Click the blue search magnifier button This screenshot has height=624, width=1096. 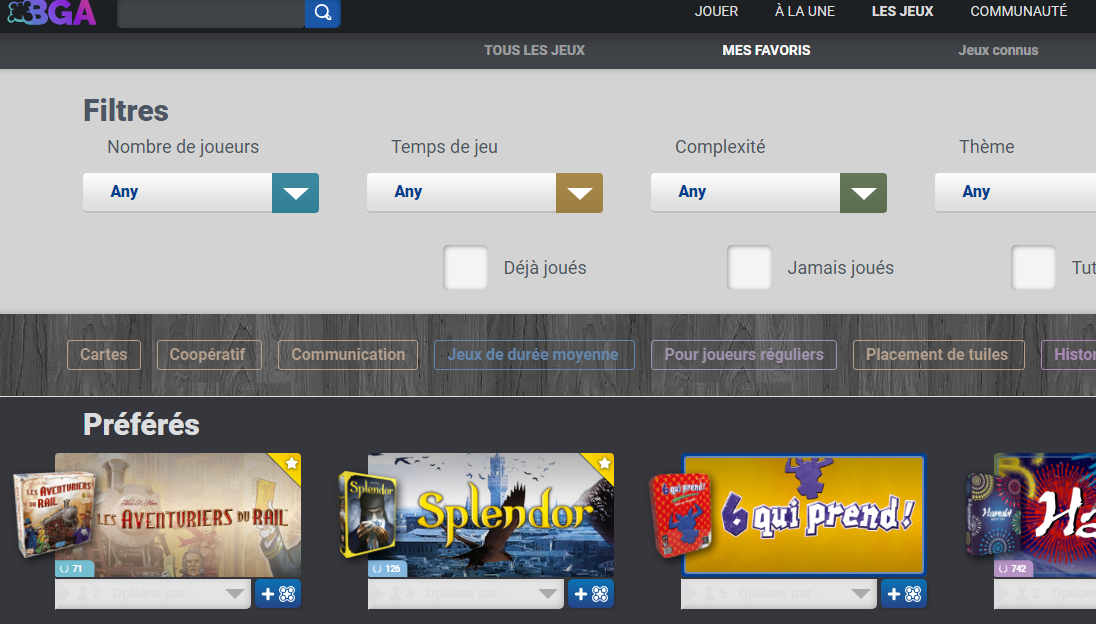click(322, 13)
